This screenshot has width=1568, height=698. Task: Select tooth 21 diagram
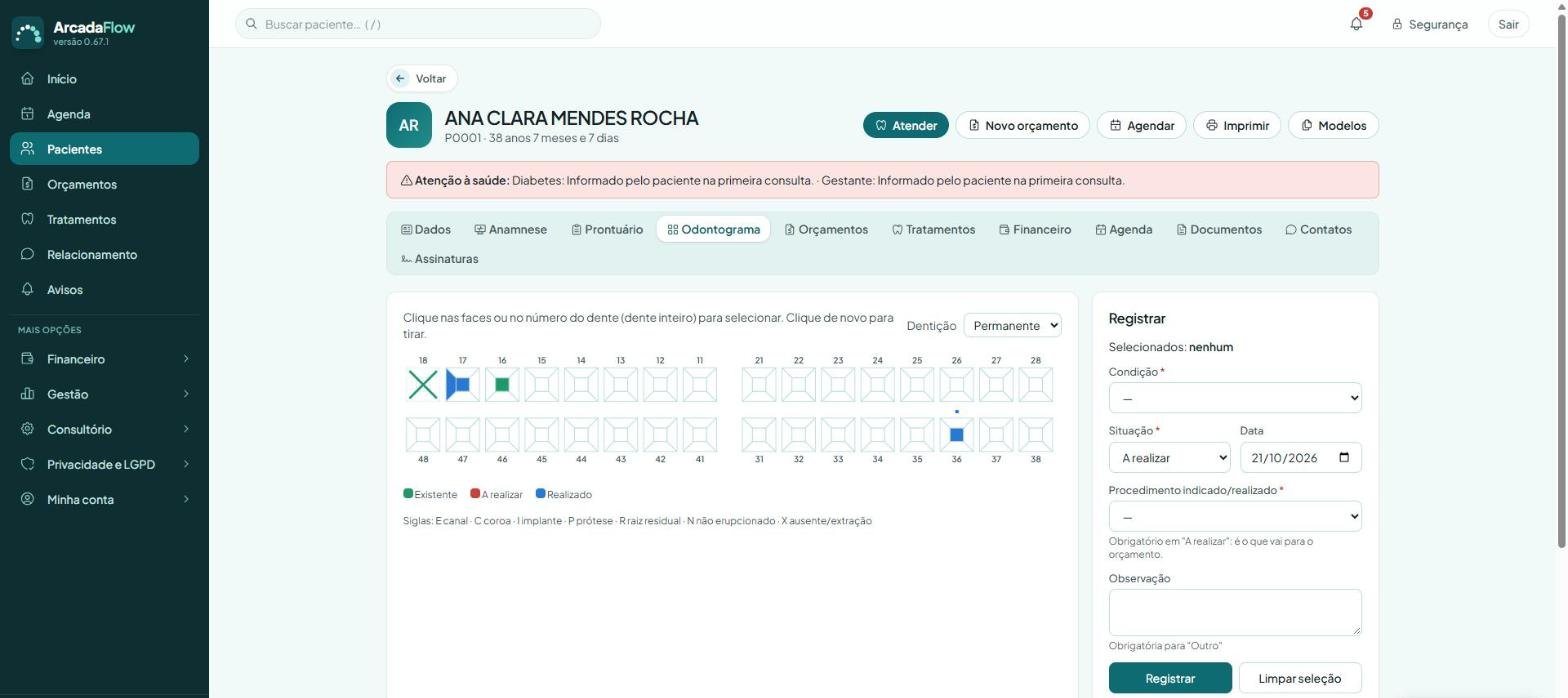(759, 385)
